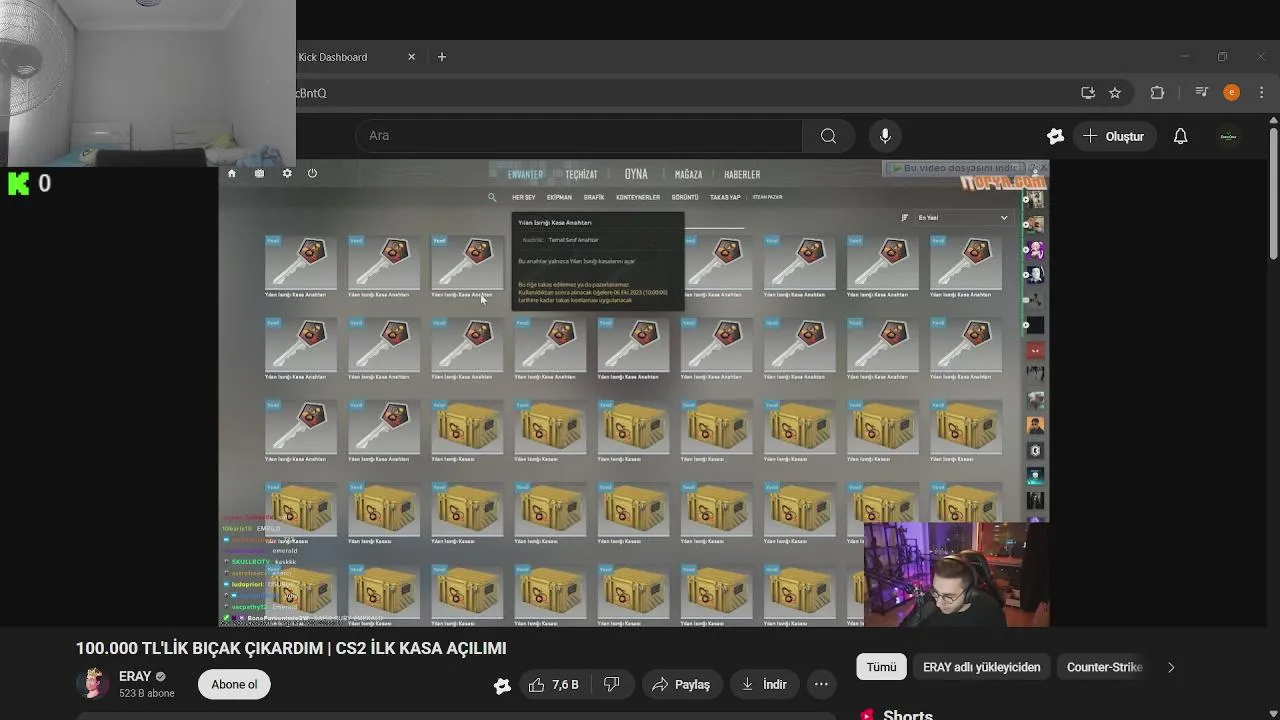The width and height of the screenshot is (1280, 720).
Task: Close the Kick Dashboard tab
Action: (411, 57)
